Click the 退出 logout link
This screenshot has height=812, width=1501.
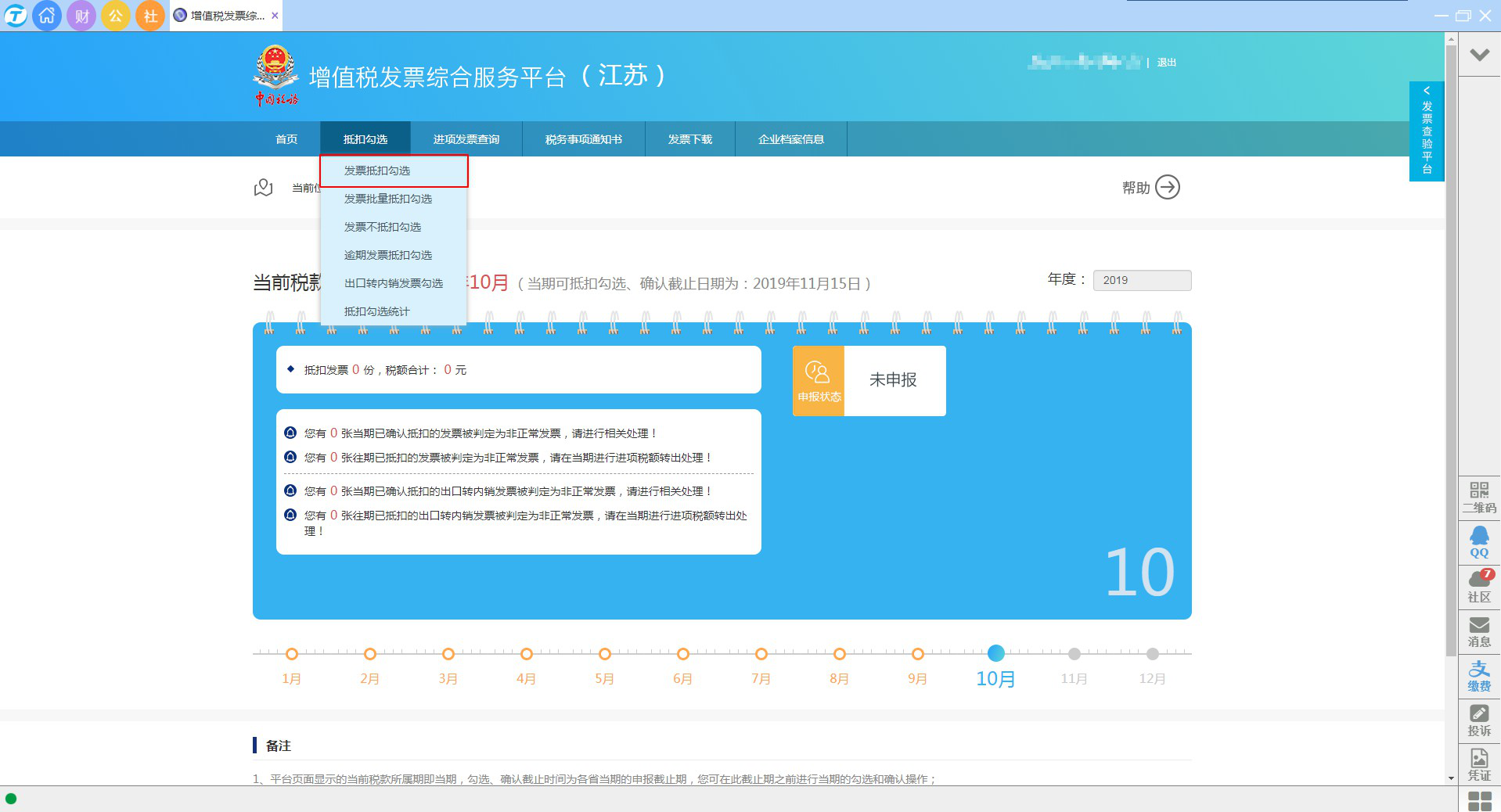(x=1166, y=63)
